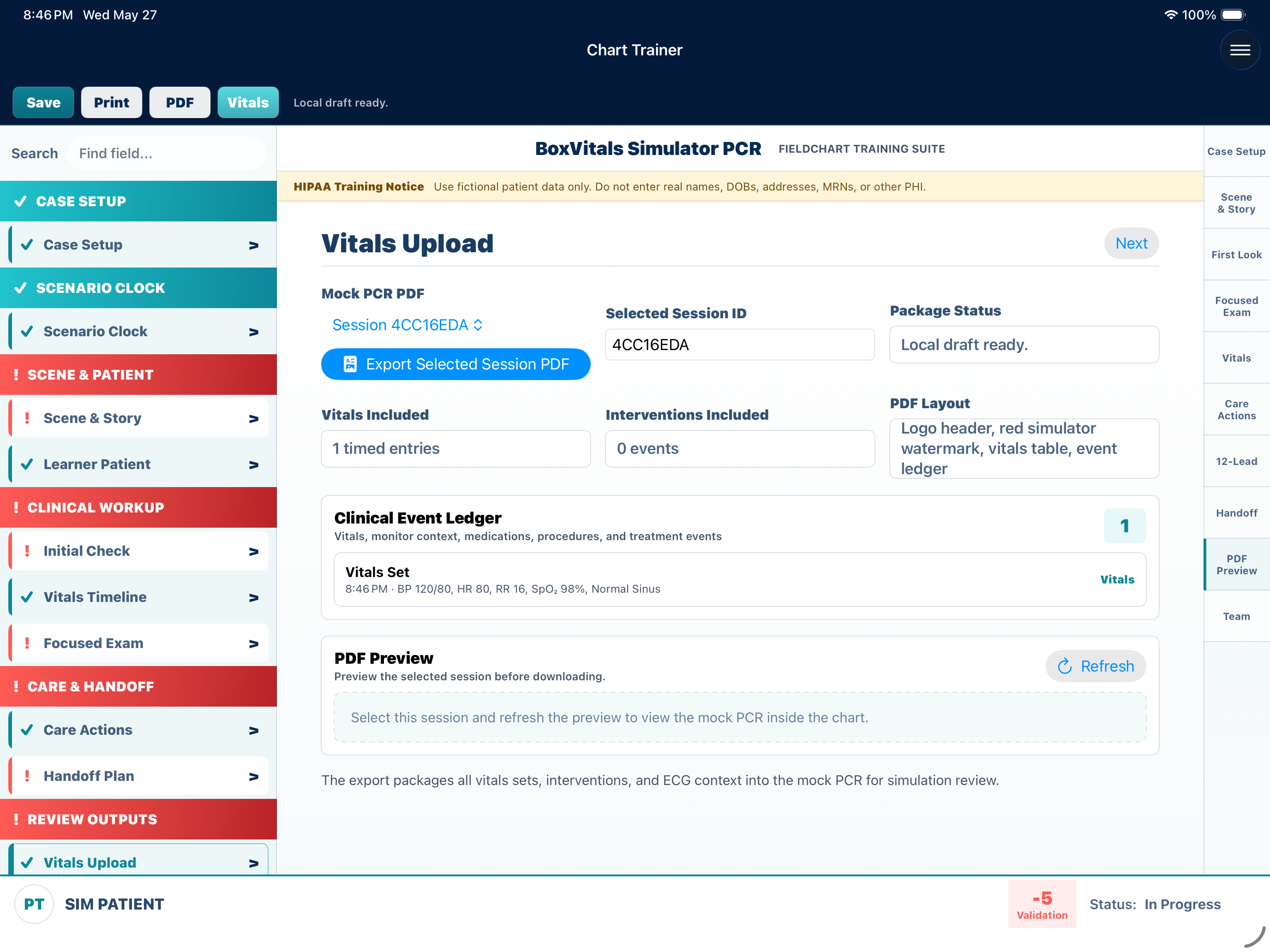1270x952 pixels.
Task: Click the Case Setup checkmark icon
Action: point(26,244)
